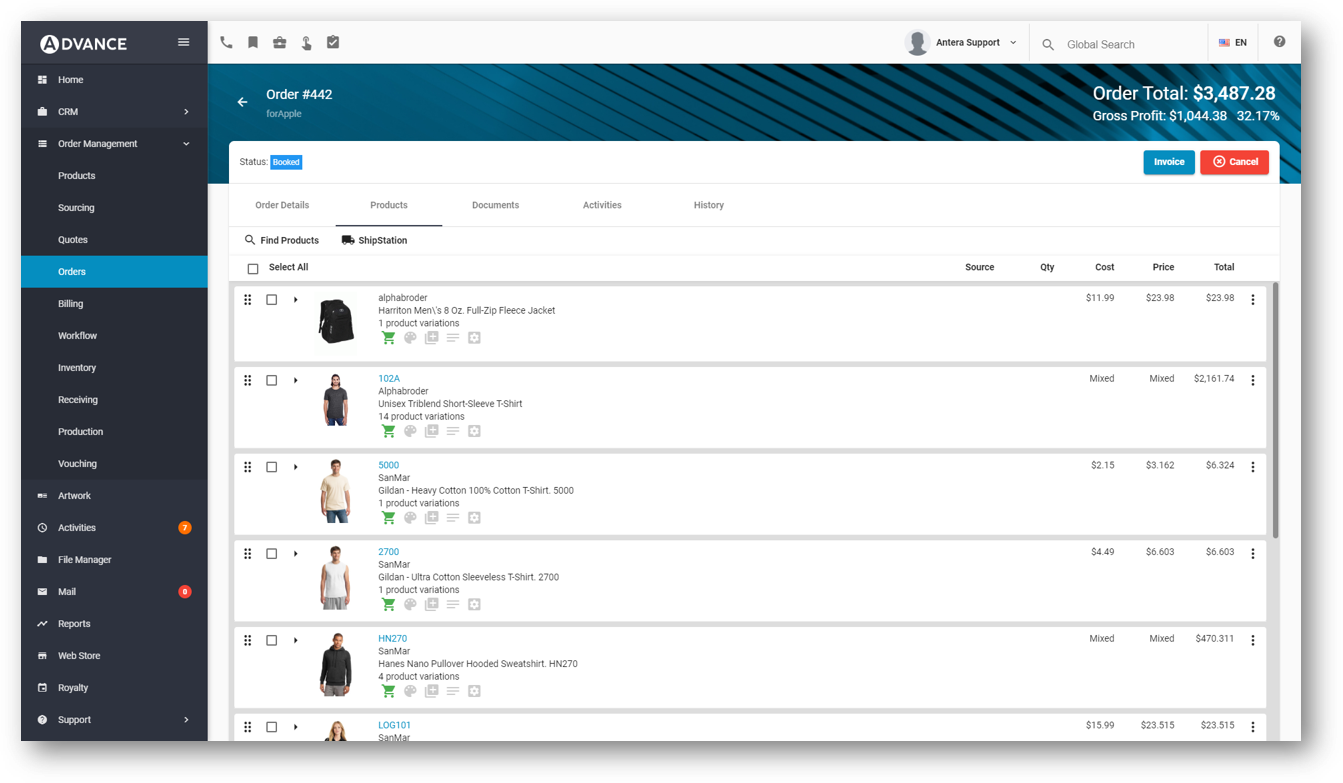Image resolution: width=1343 pixels, height=783 pixels.
Task: Click add-box icon for 5000 Gildan T-Shirt
Action: point(431,518)
